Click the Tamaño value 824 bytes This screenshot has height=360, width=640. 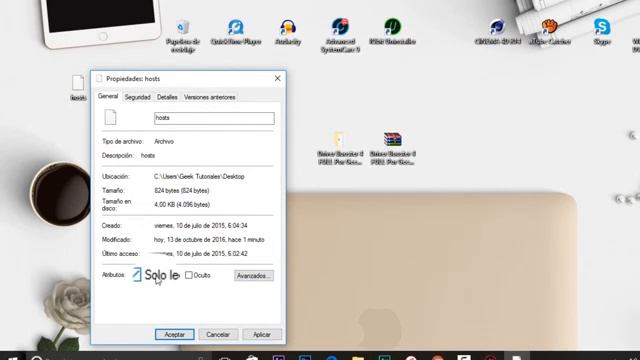pos(182,191)
